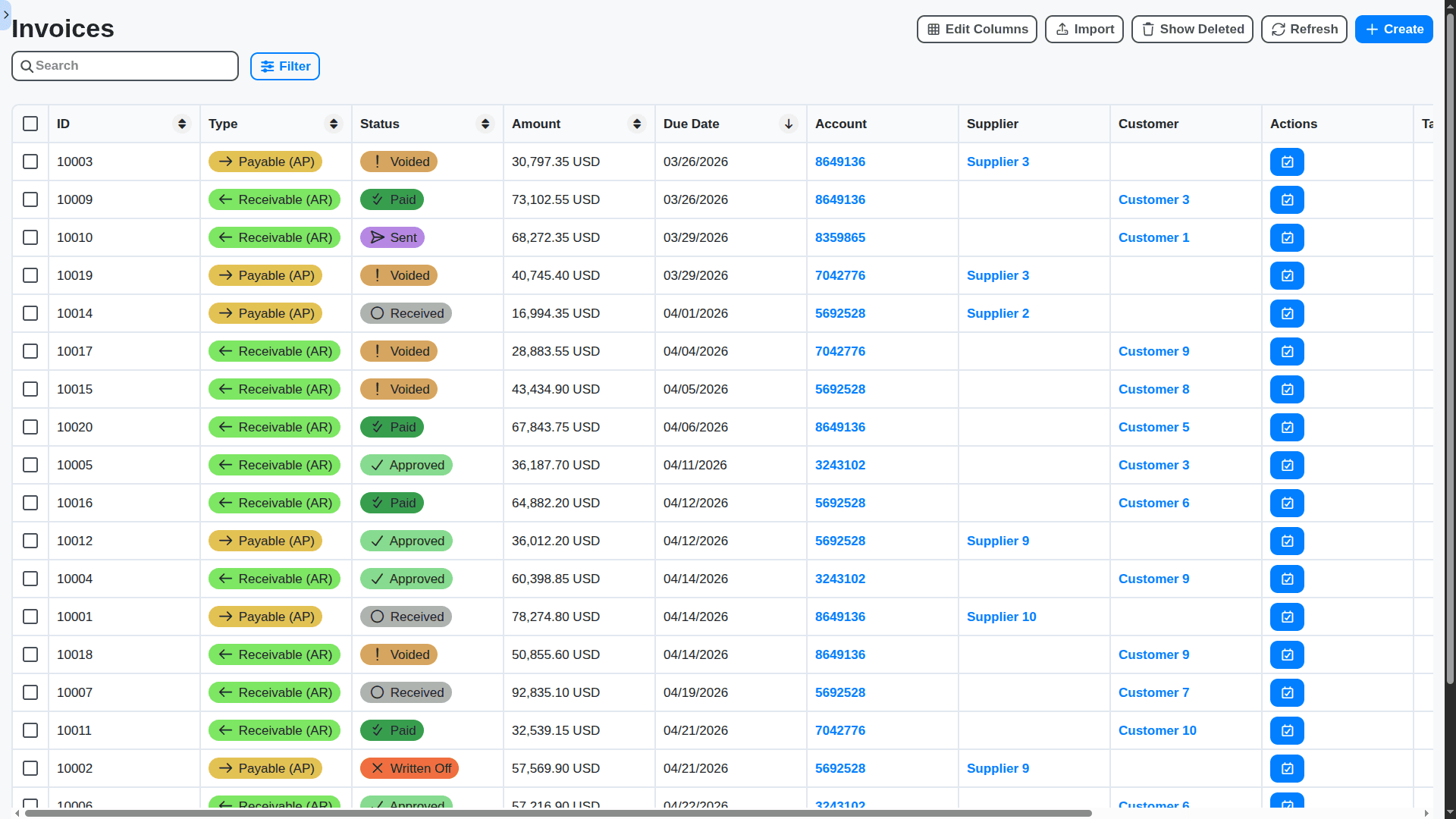1456x819 pixels.
Task: Toggle select-all checkbox in table header
Action: point(30,124)
